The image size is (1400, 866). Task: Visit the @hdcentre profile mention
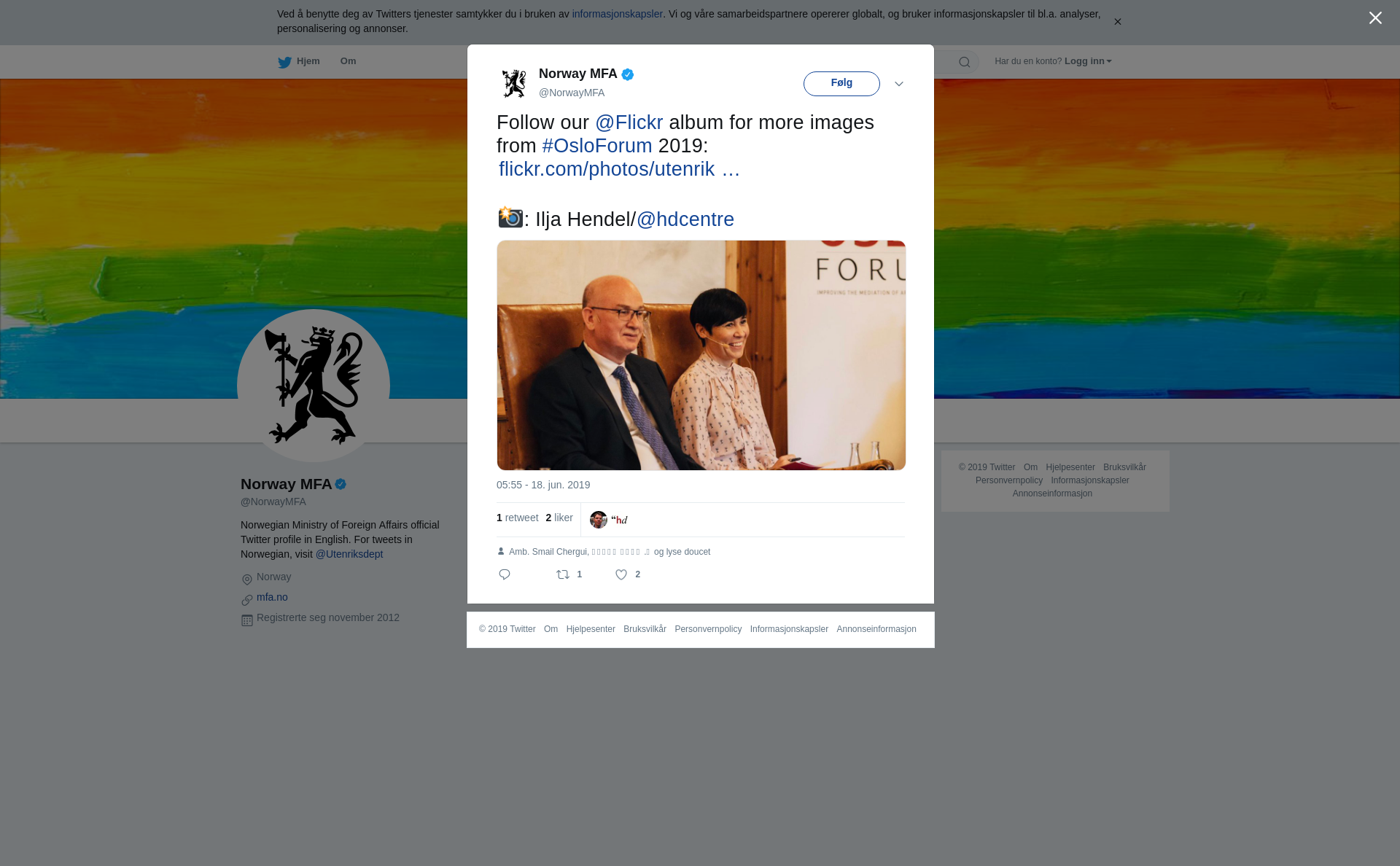pos(685,219)
